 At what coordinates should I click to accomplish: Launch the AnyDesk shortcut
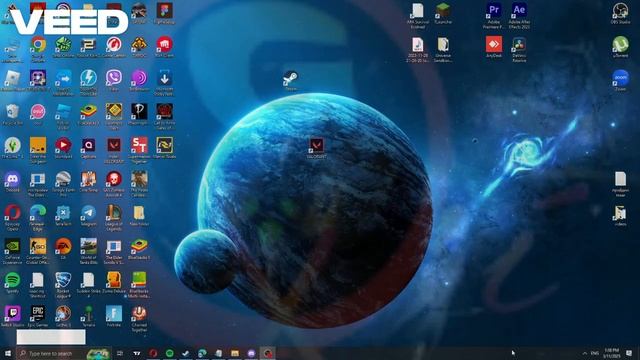click(x=494, y=44)
